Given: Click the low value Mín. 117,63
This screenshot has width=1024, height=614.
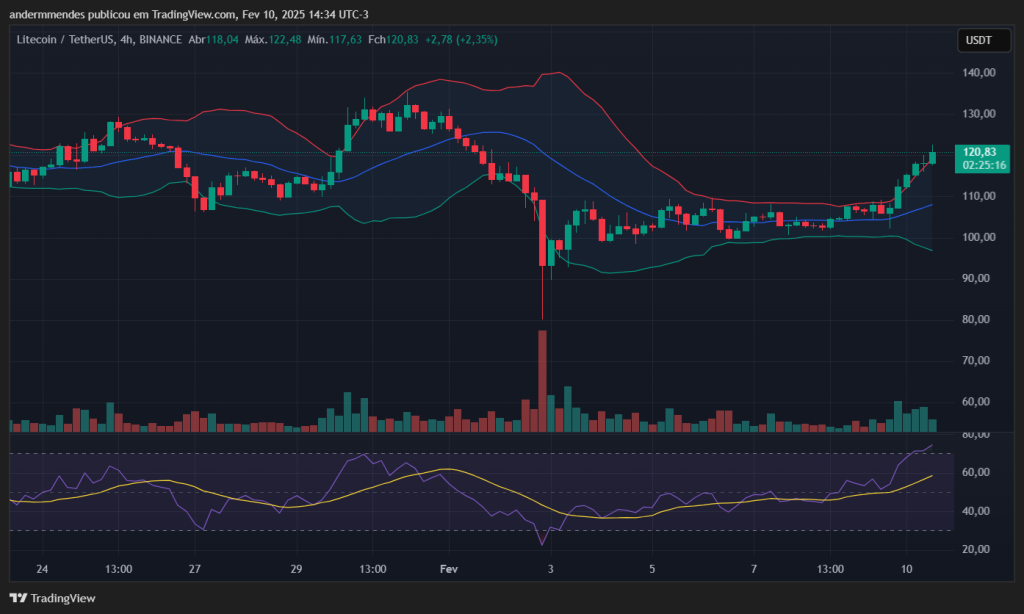Looking at the screenshot, I should click(334, 40).
